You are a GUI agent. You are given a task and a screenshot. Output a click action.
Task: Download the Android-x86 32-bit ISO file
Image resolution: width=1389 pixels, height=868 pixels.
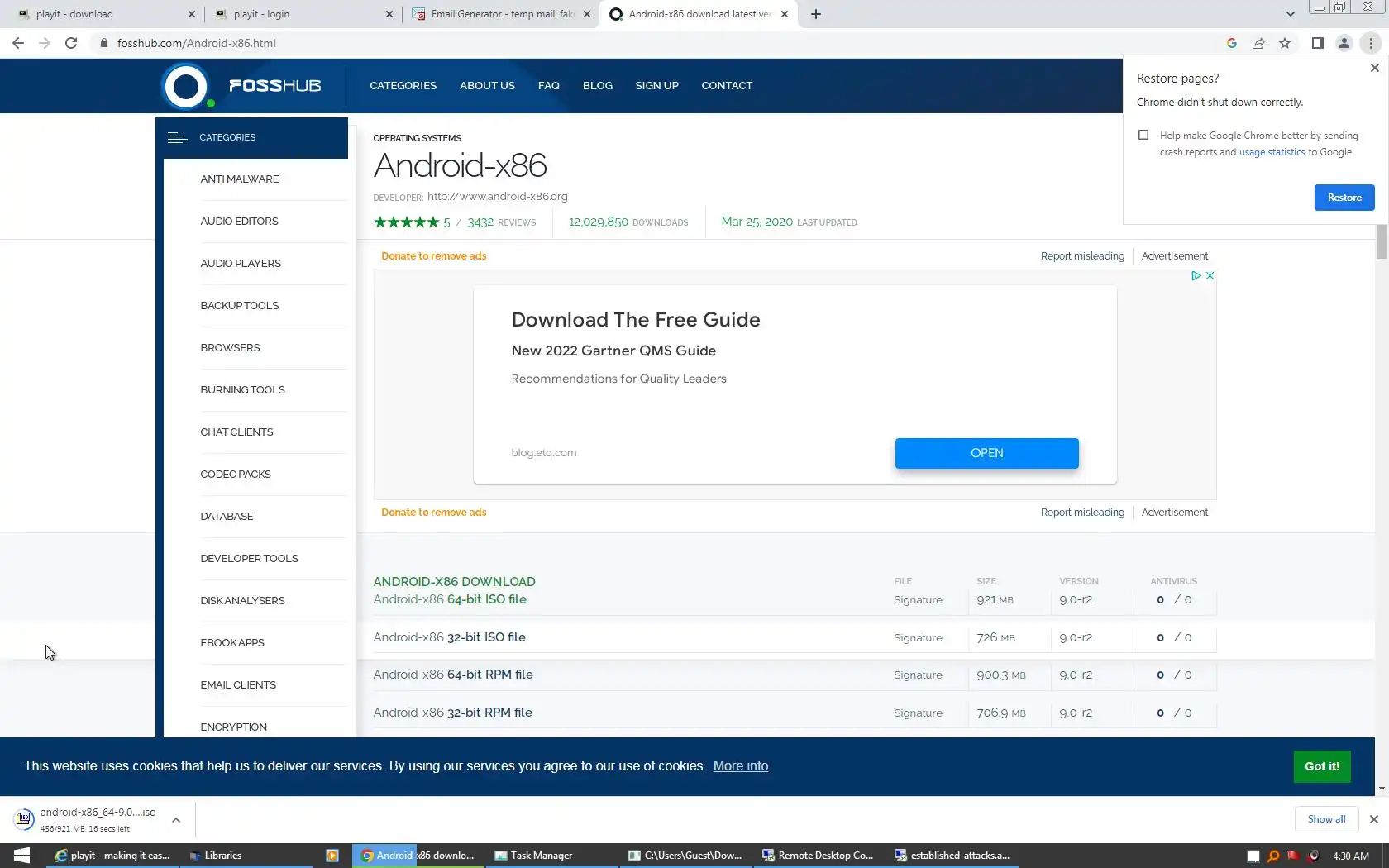pos(449,637)
